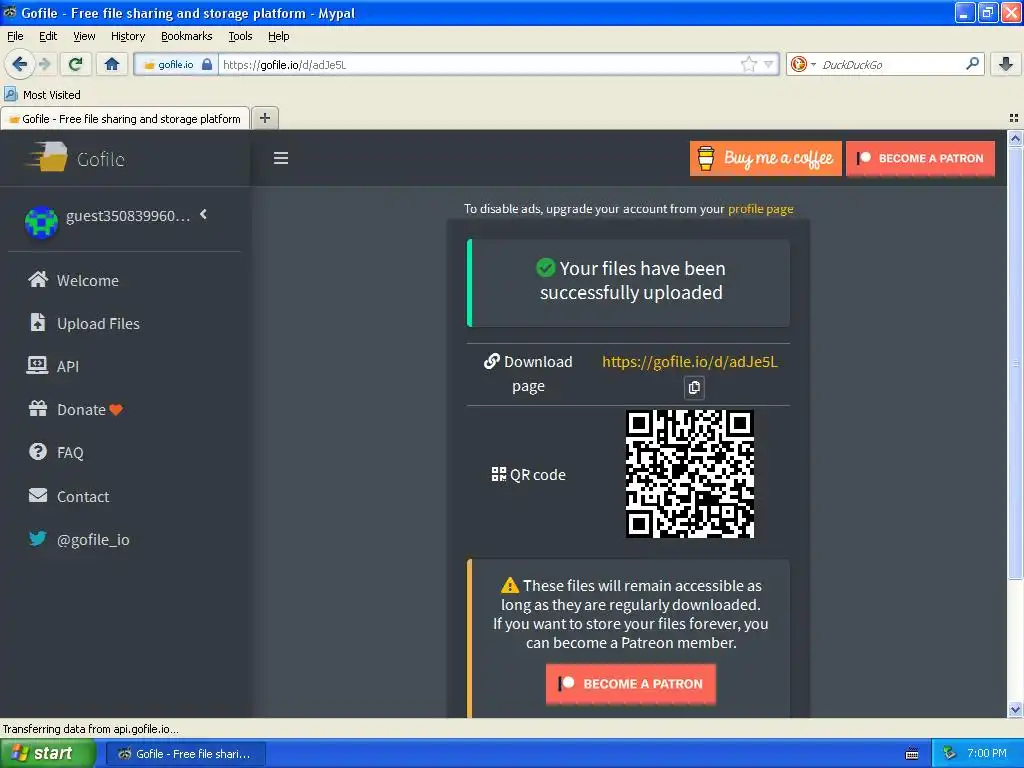Go back with the browser back arrow

pyautogui.click(x=19, y=64)
